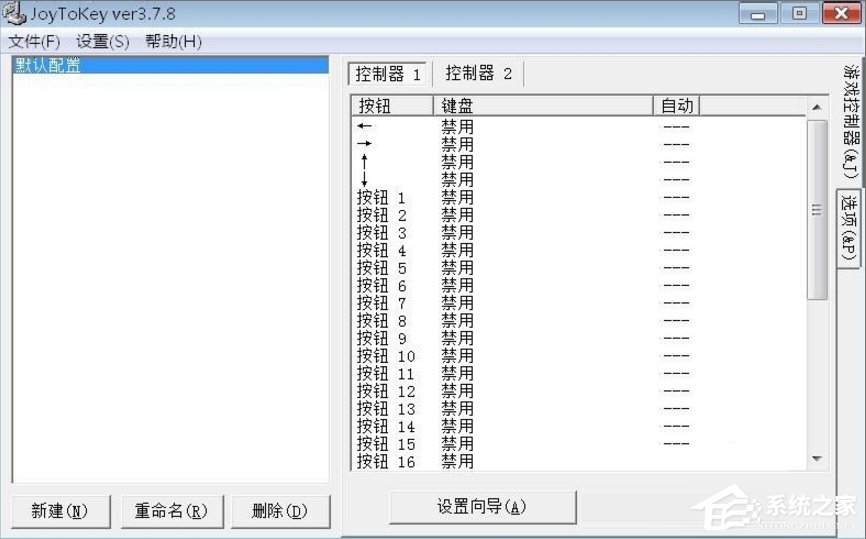Select the 按钮 6 row
Image resolution: width=866 pixels, height=539 pixels.
pos(579,286)
